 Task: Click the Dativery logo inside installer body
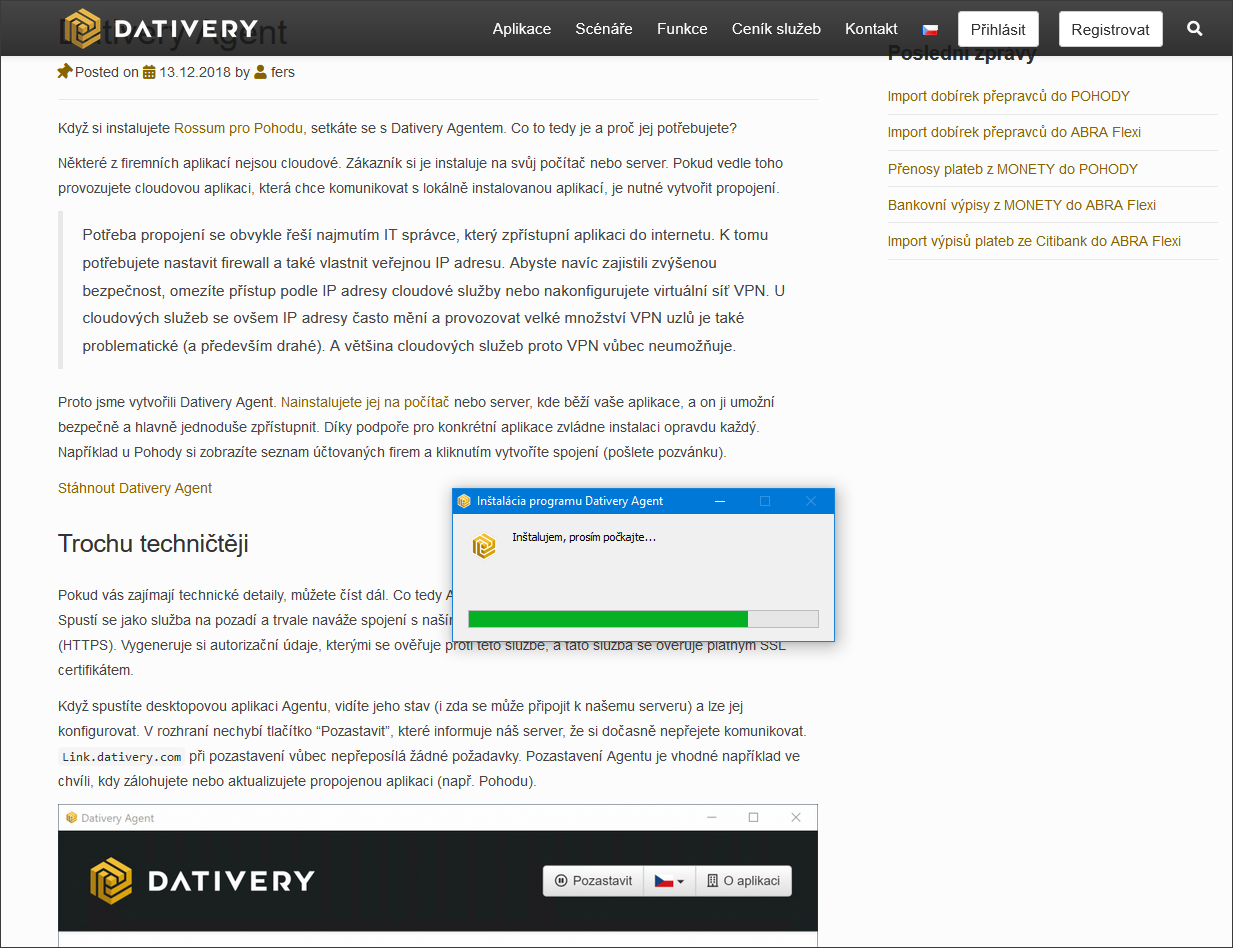pyautogui.click(x=485, y=546)
